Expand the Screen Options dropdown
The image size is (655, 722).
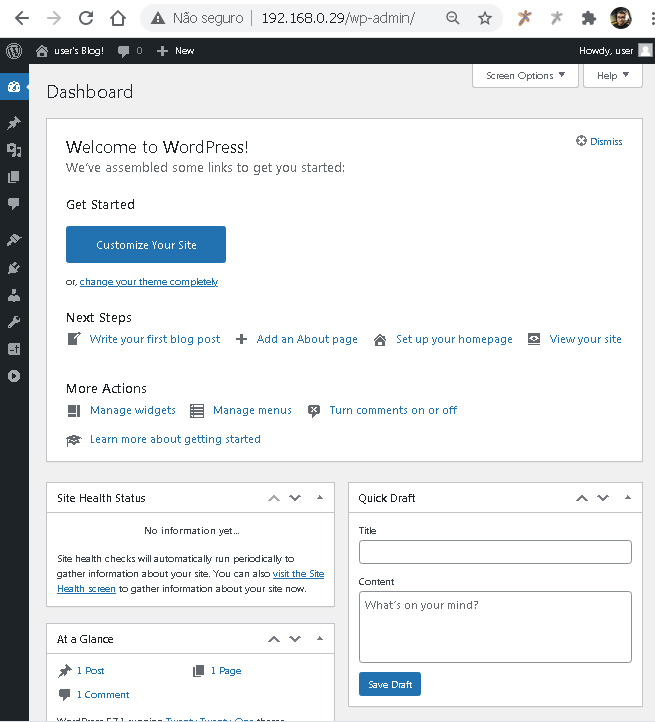525,76
